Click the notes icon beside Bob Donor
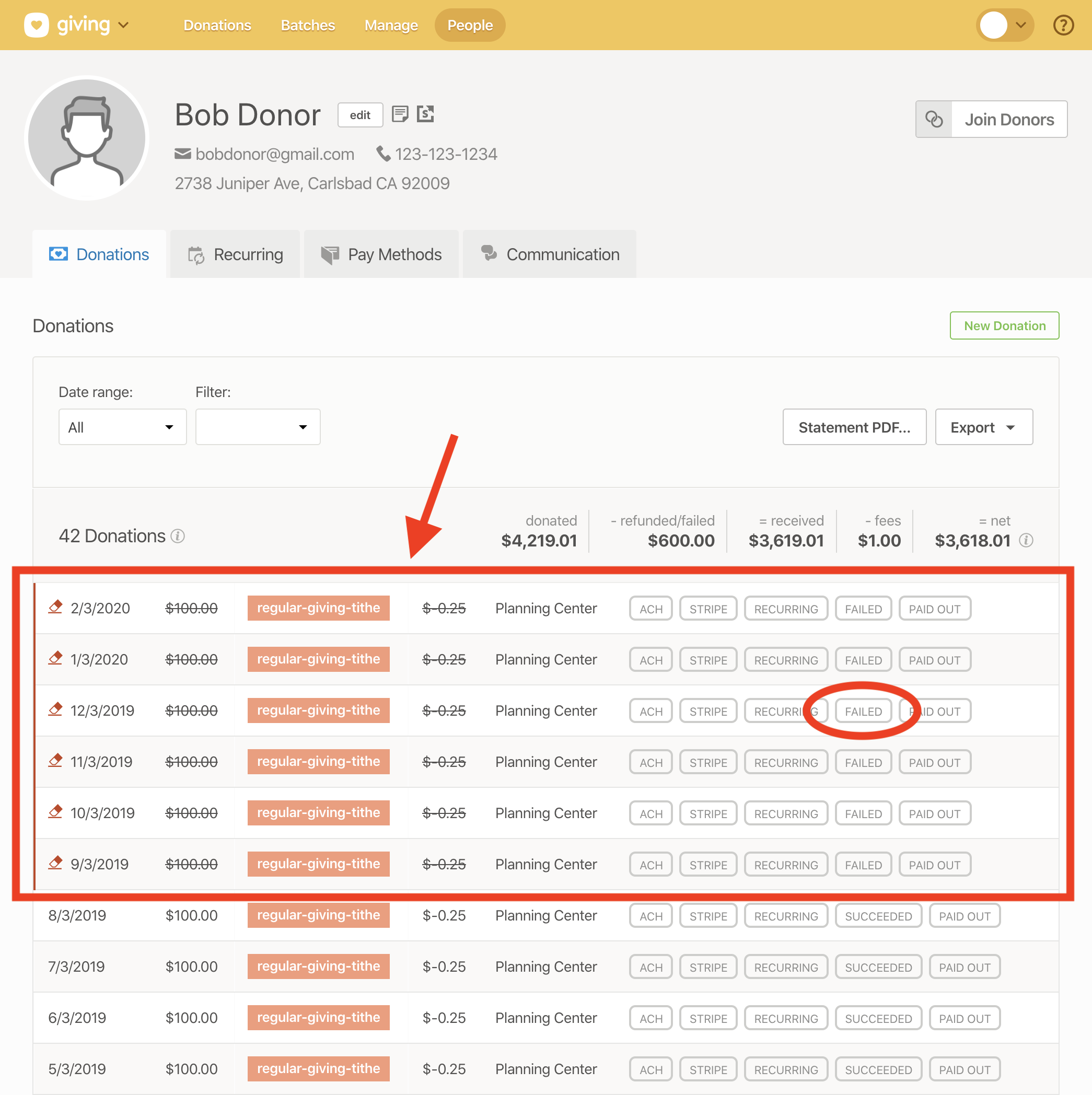Viewport: 1092px width, 1095px height. [x=400, y=114]
